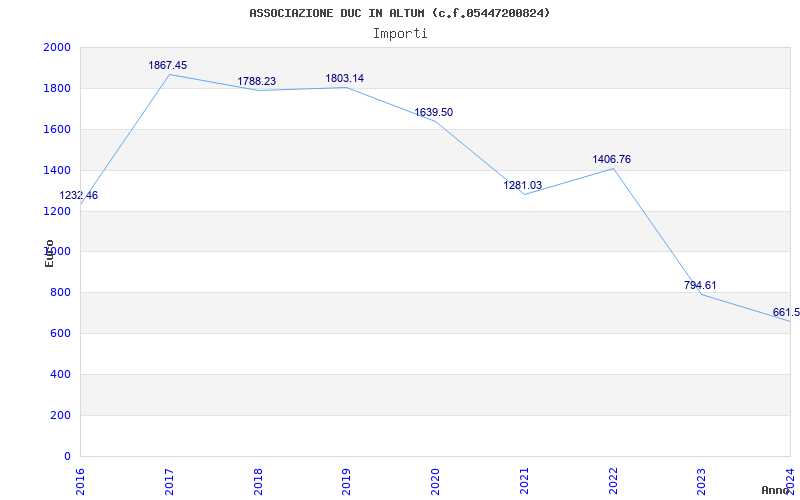Click the 200 y-axis value

(61, 415)
